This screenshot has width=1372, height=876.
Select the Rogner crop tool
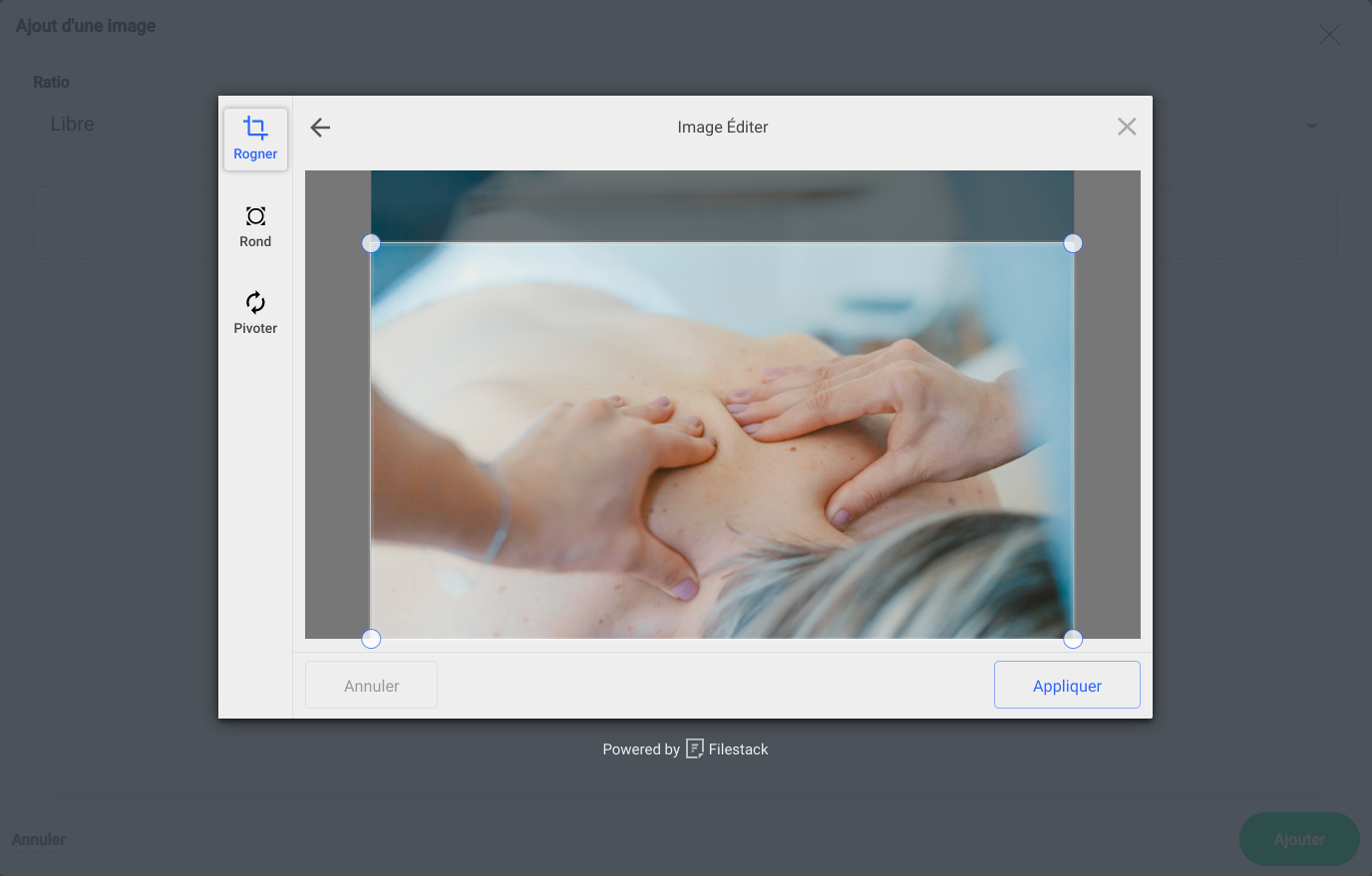[x=255, y=139]
